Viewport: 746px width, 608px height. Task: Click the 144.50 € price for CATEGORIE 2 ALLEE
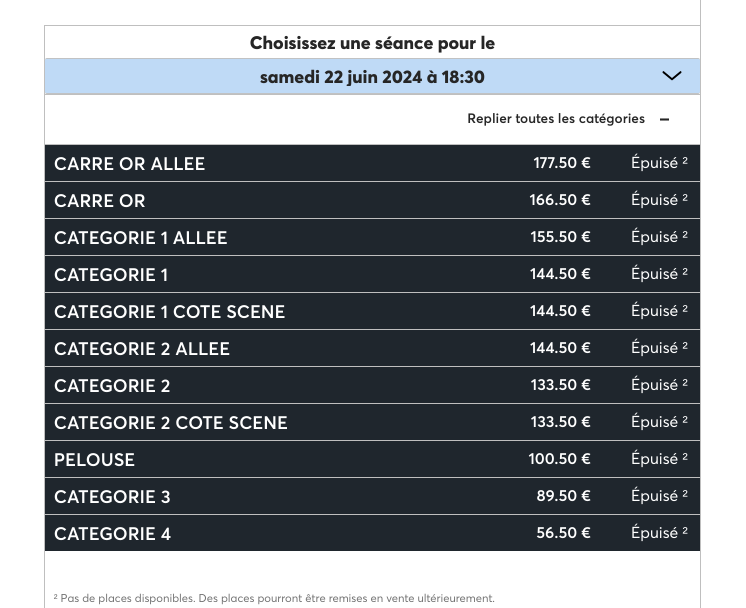560,348
